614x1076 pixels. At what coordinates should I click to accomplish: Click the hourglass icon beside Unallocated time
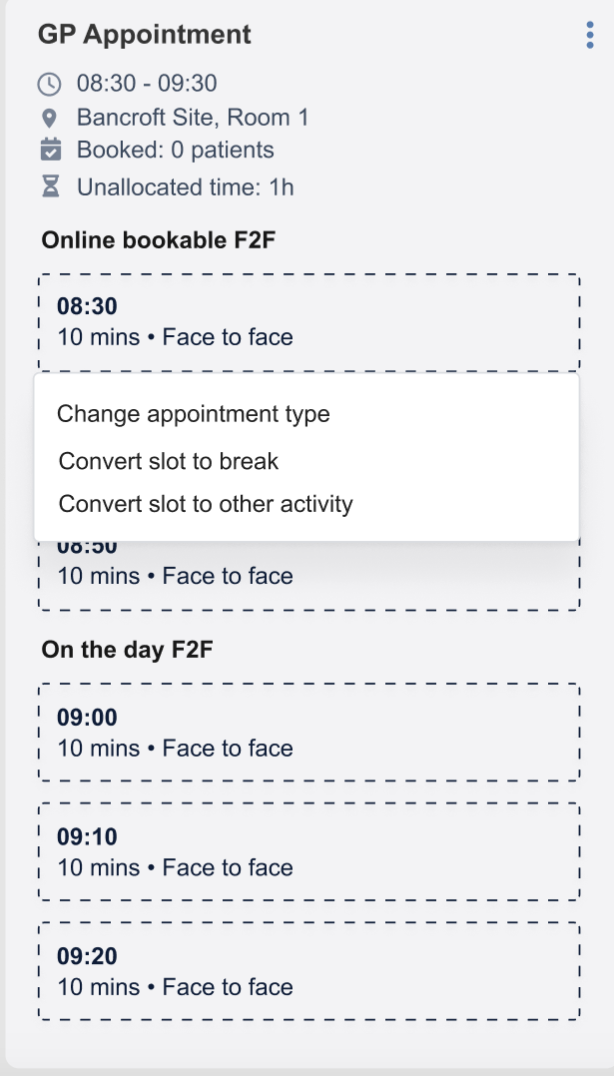click(x=50, y=186)
